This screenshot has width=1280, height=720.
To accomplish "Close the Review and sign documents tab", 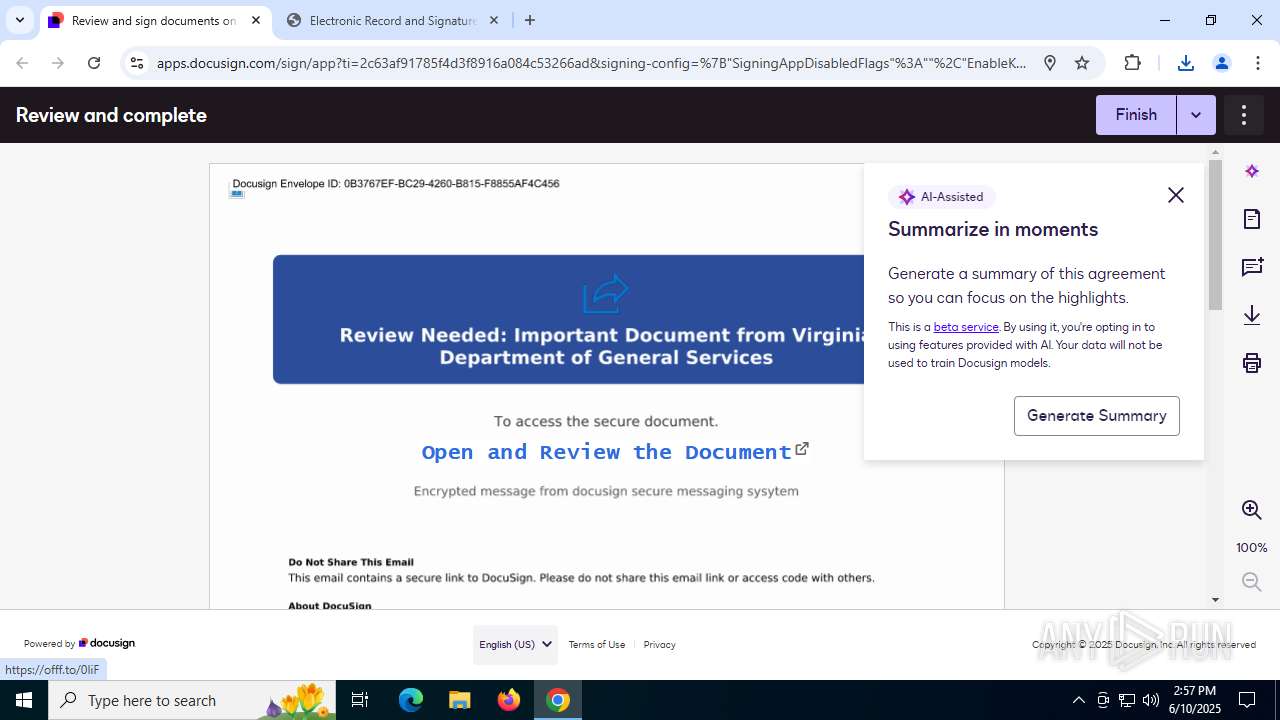I will 256,20.
